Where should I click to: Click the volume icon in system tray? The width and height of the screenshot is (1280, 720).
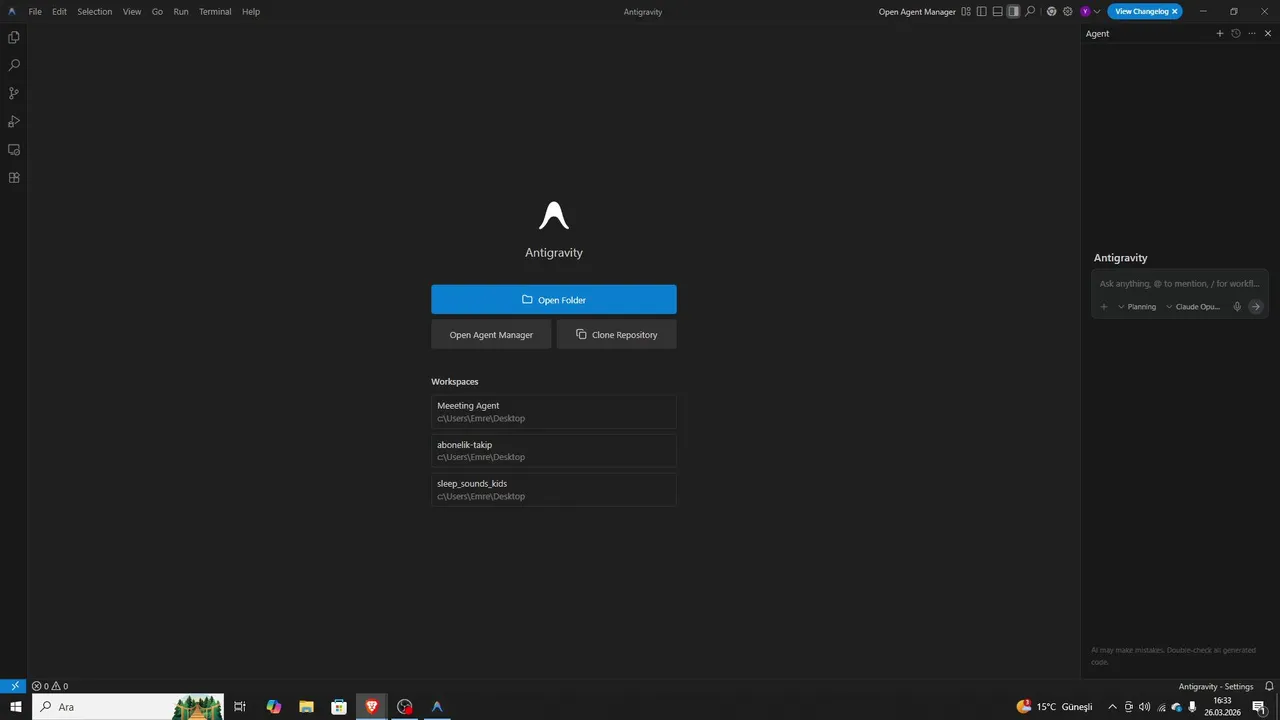(1144, 707)
